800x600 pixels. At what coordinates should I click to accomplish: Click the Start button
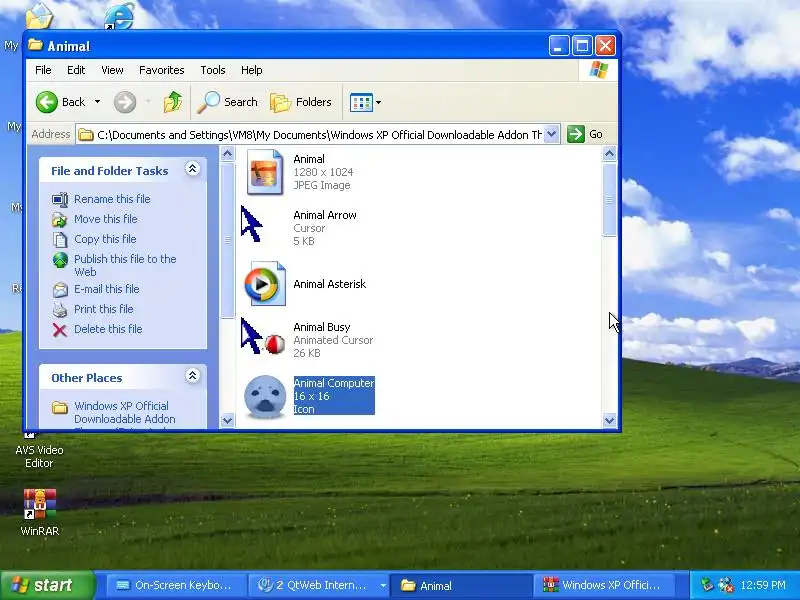tap(47, 585)
